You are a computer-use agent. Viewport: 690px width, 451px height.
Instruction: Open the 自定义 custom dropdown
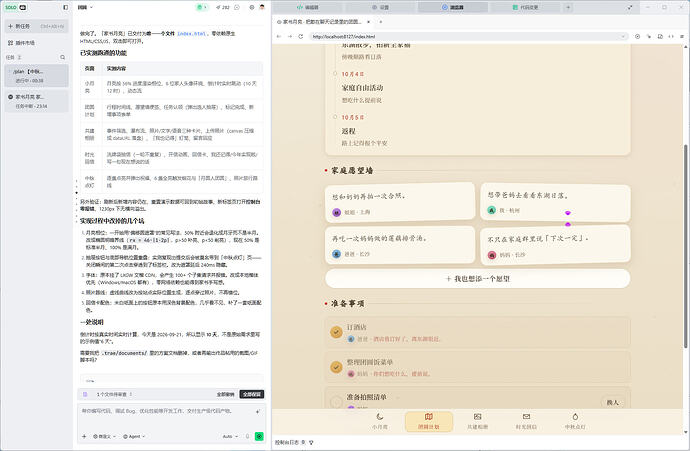tap(105, 436)
